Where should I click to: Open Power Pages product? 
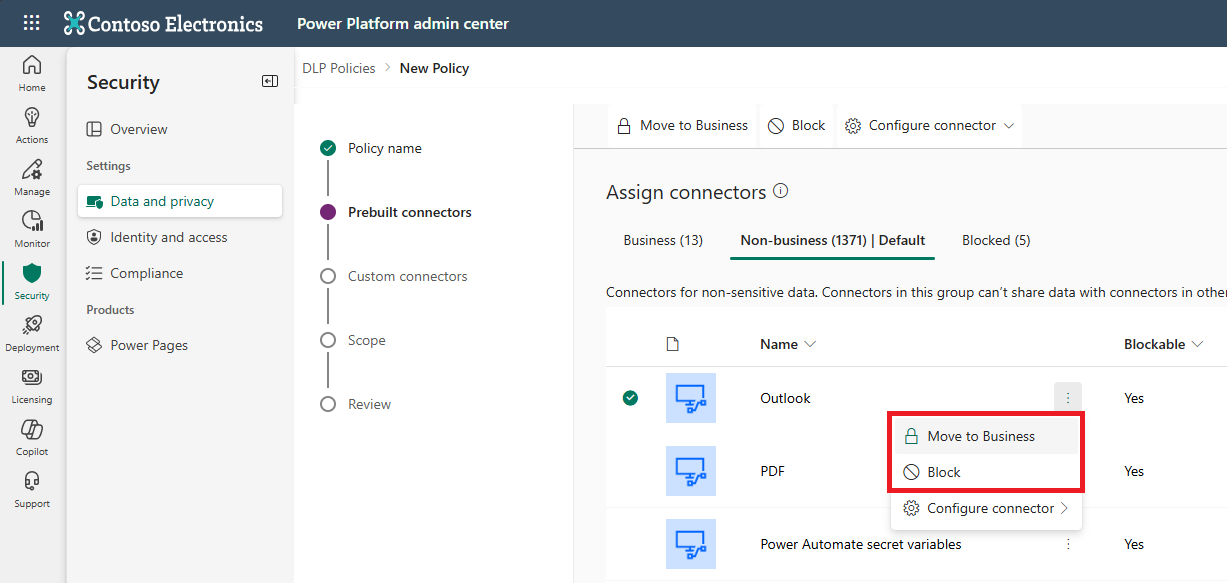180,345
